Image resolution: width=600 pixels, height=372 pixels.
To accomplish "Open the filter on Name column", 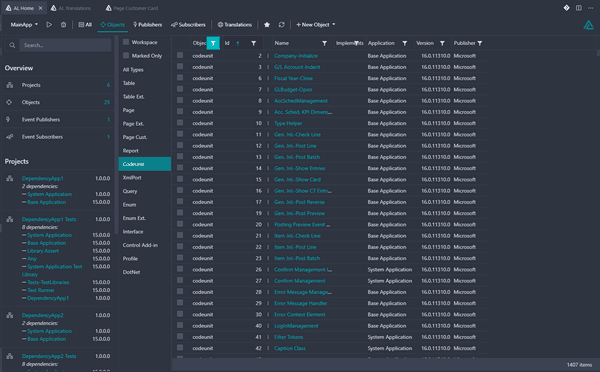I will click(324, 43).
